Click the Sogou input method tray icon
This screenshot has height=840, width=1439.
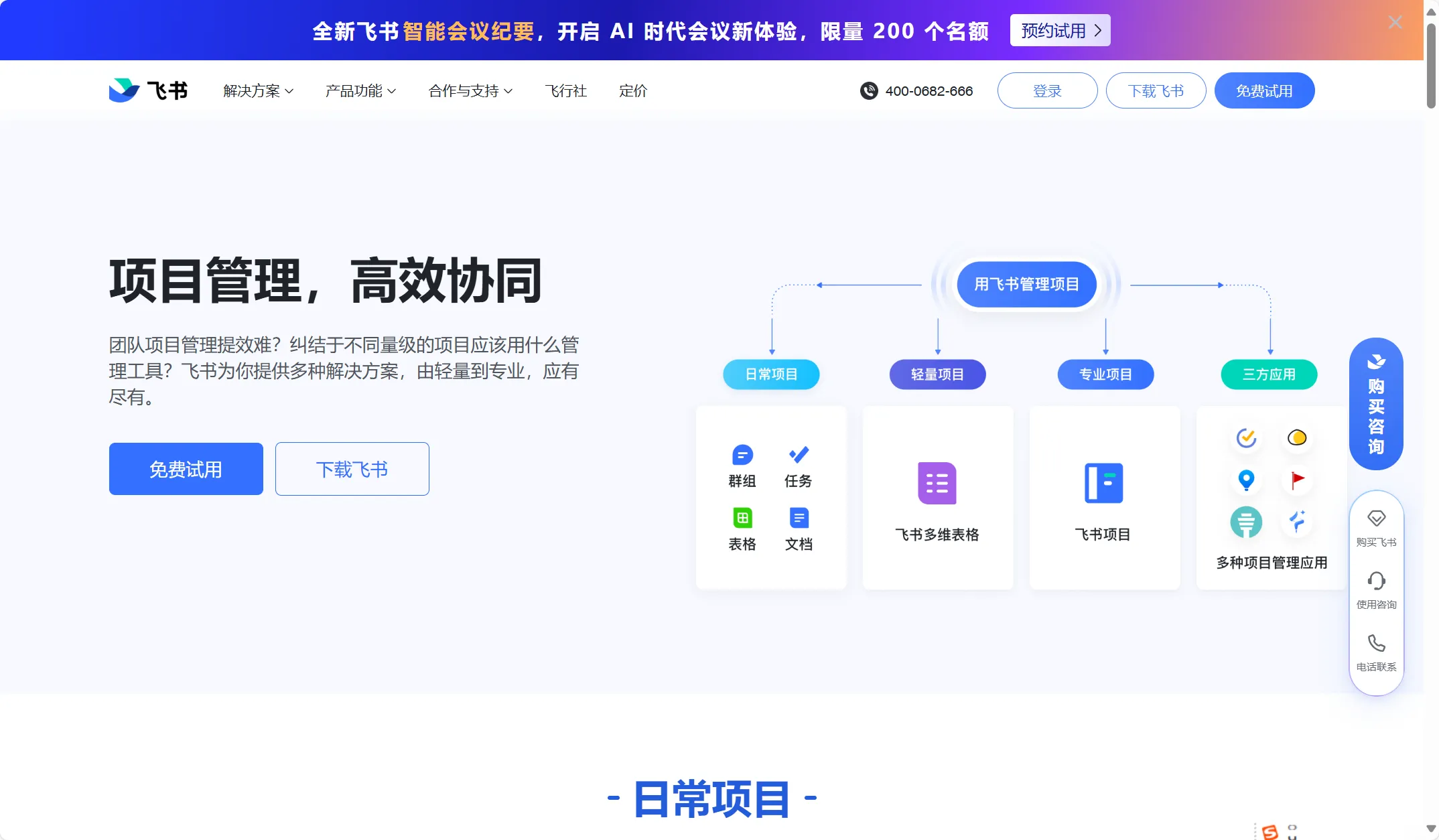1270,831
